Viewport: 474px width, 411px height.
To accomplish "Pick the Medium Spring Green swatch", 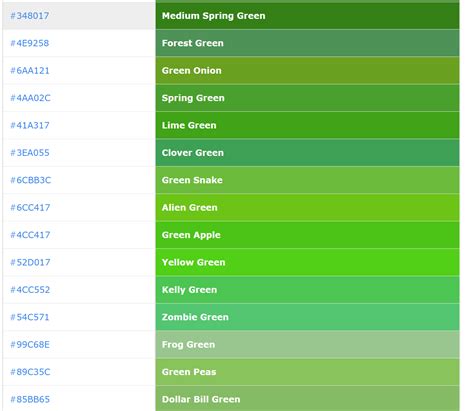I will 307,16.
